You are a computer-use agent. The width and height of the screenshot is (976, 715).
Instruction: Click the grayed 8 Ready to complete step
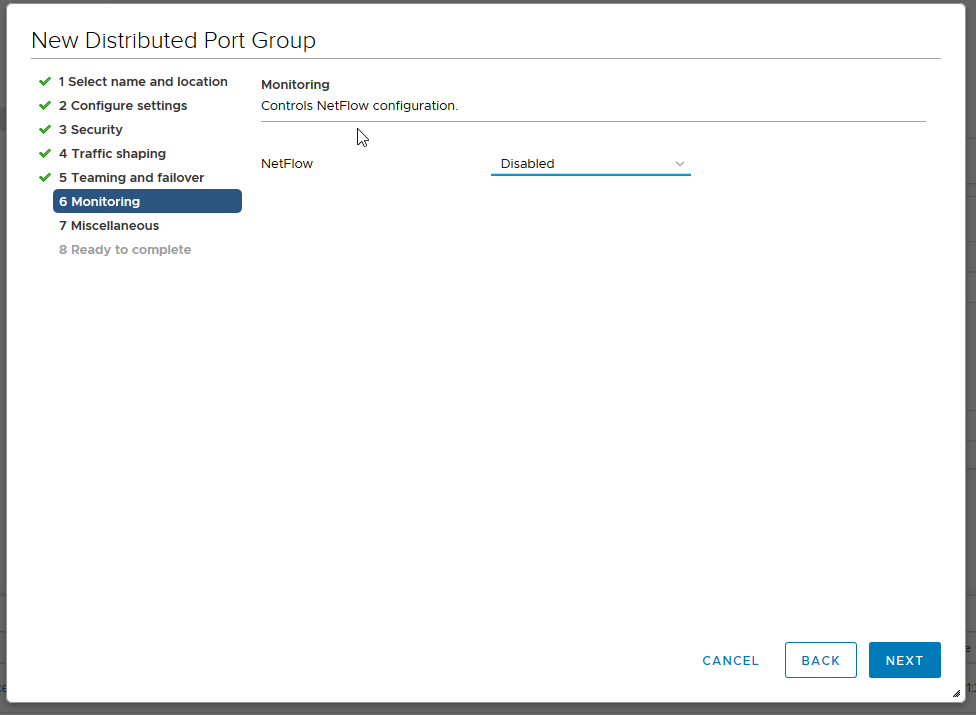pyautogui.click(x=124, y=249)
